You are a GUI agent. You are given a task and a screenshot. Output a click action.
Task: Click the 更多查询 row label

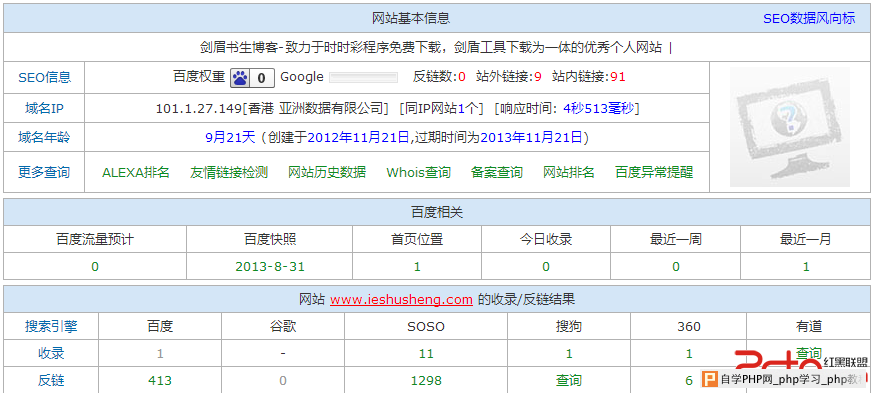[44, 172]
